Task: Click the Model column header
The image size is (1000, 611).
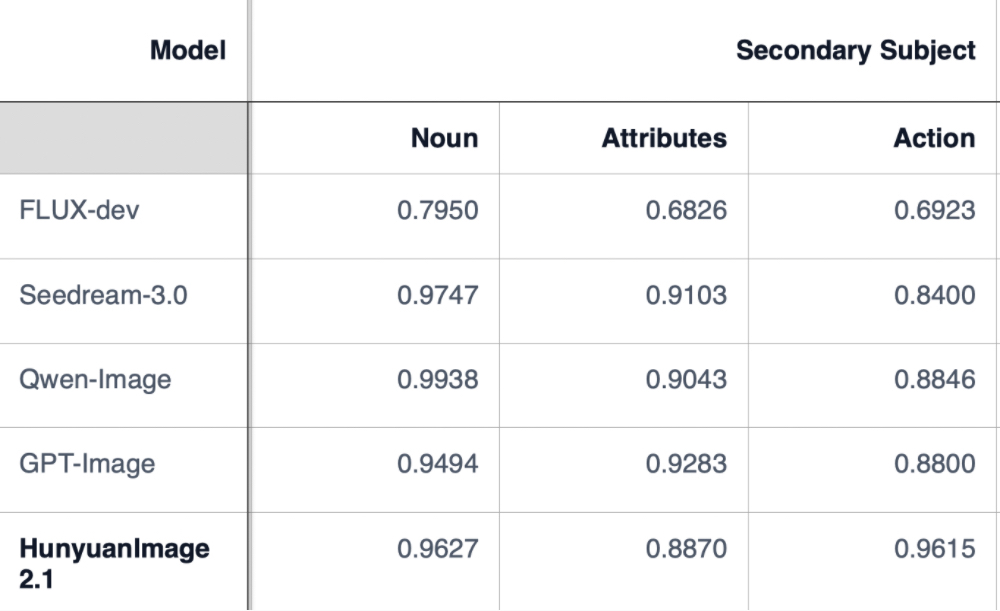Action: 188,49
